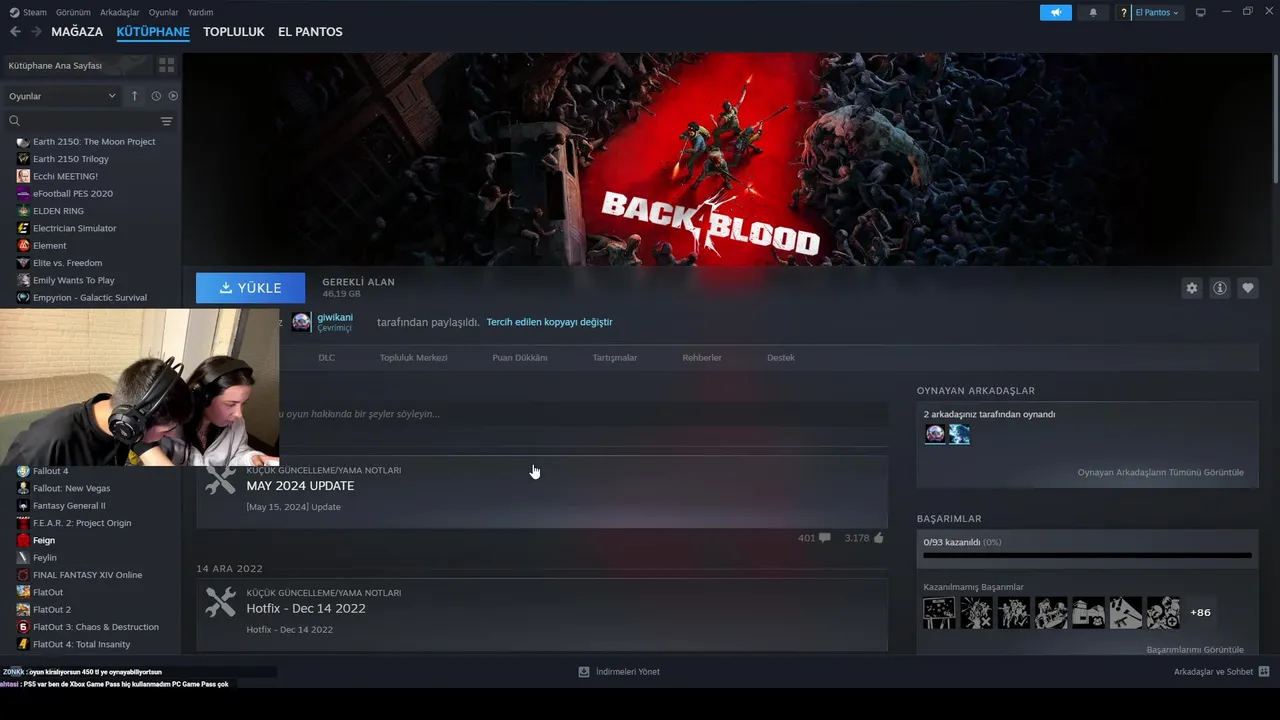Screen dimensions: 1280x720
Task: Open the Arkadaşlar menu
Action: tap(120, 12)
